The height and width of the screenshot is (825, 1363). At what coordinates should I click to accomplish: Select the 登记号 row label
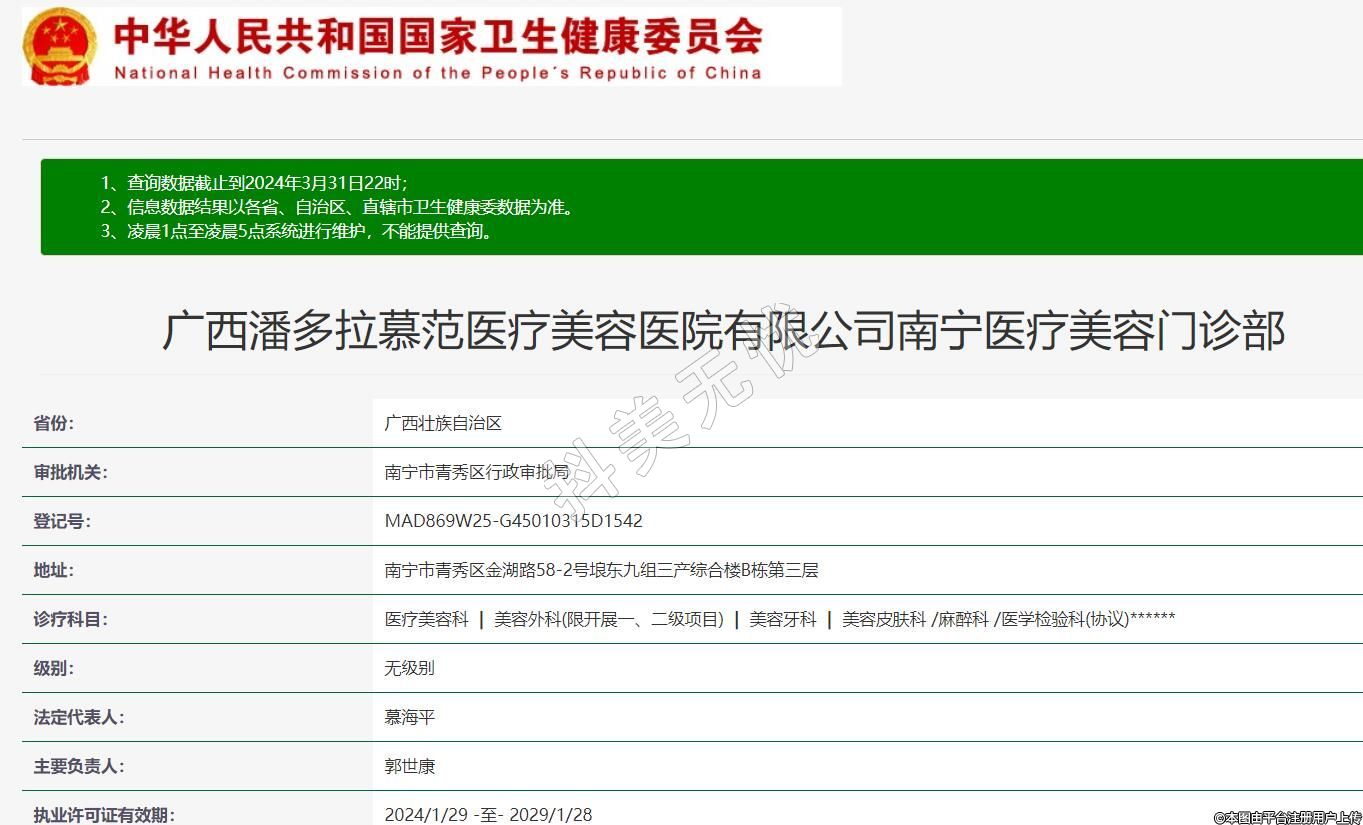(62, 521)
